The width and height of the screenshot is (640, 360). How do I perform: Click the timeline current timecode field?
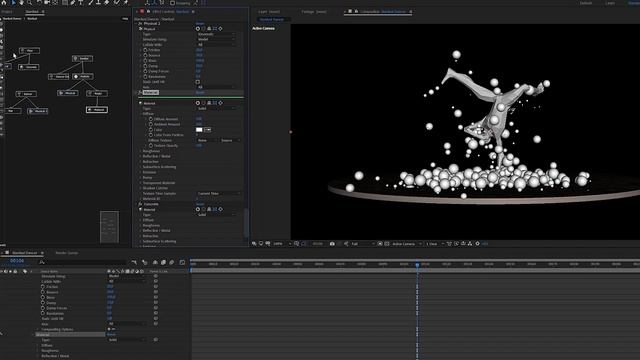tap(17, 261)
